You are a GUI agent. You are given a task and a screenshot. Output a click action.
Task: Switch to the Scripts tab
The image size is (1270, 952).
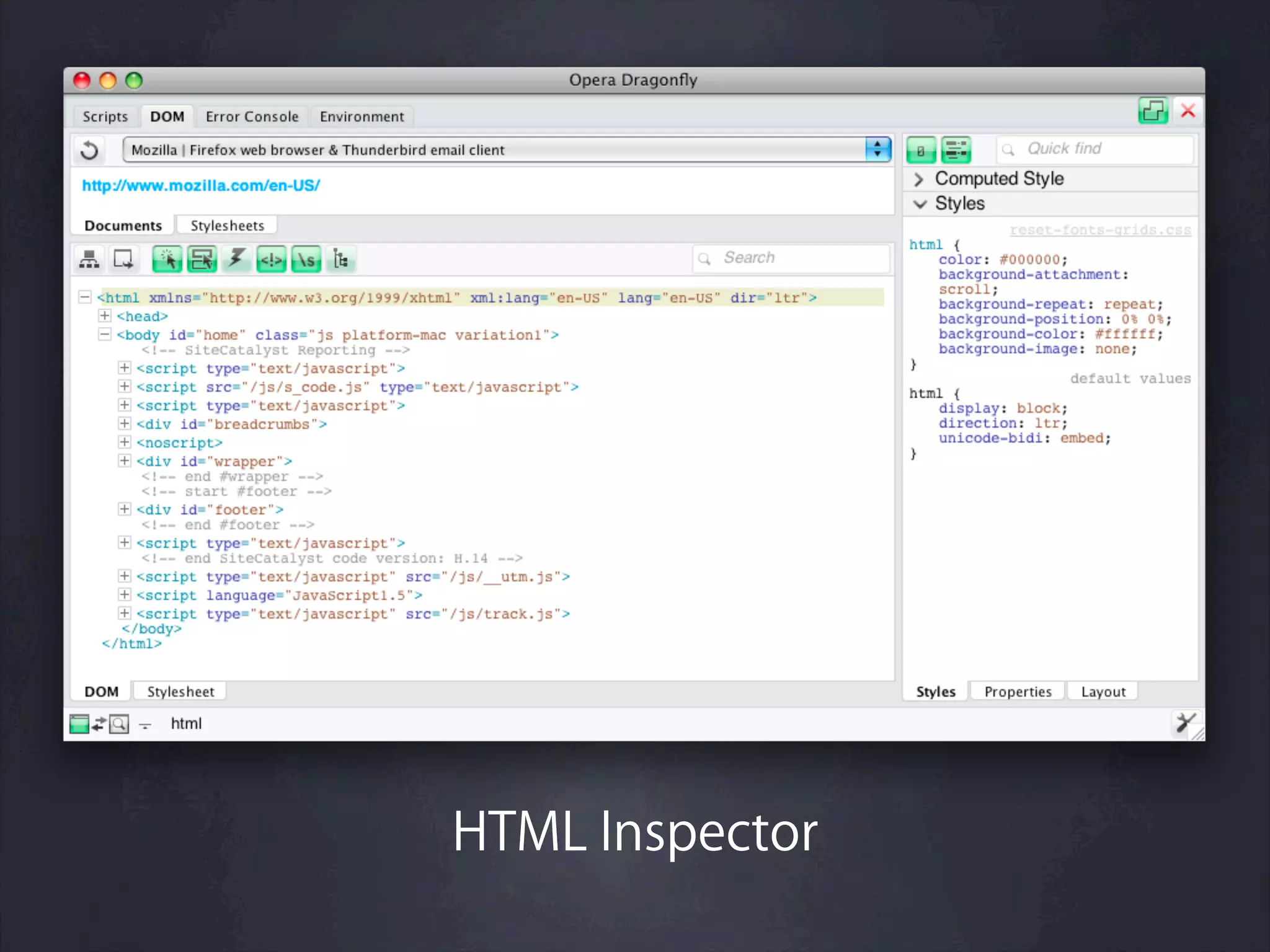tap(105, 117)
